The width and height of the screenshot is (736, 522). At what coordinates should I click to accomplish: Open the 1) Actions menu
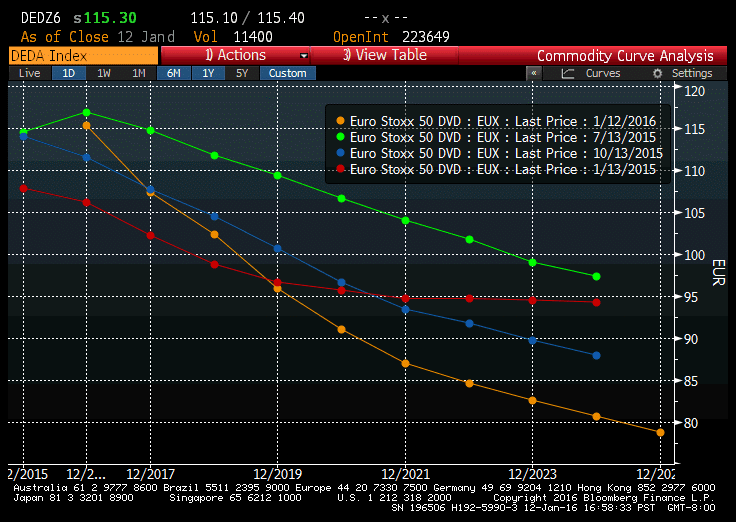click(235, 55)
